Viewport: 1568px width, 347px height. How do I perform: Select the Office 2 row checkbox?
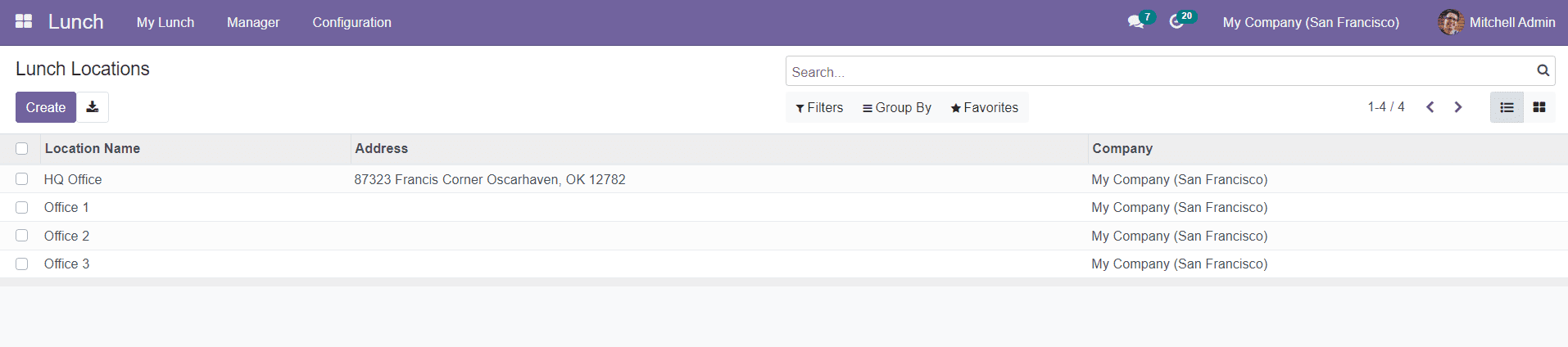click(x=22, y=236)
